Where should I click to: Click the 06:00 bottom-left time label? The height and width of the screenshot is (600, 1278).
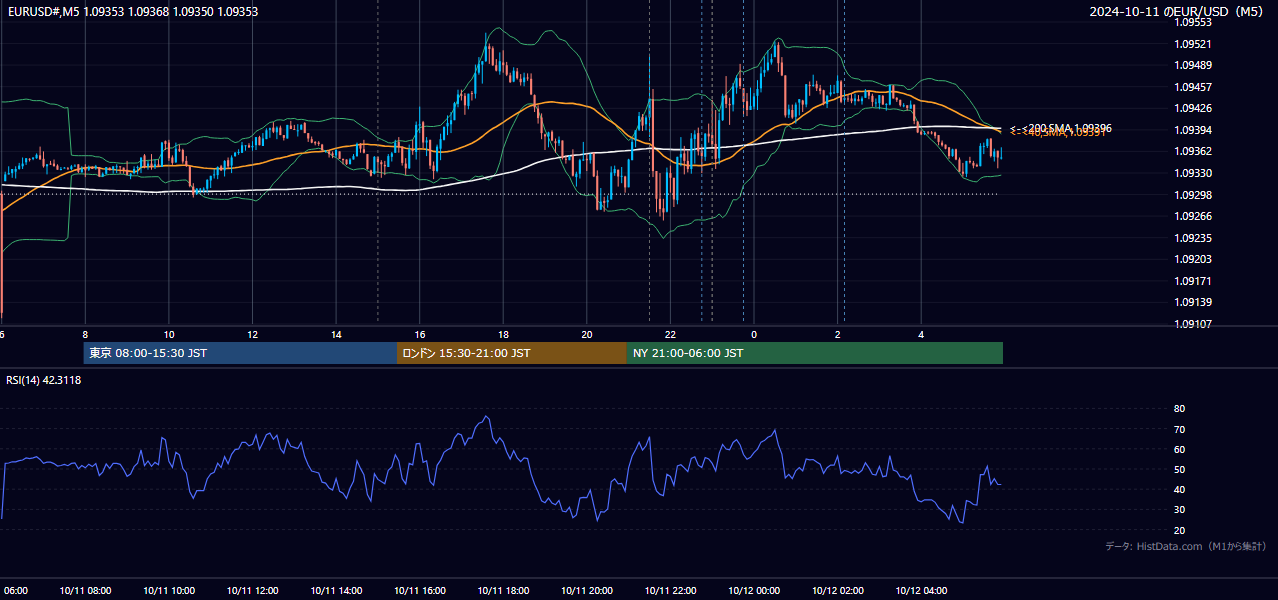coord(14,591)
